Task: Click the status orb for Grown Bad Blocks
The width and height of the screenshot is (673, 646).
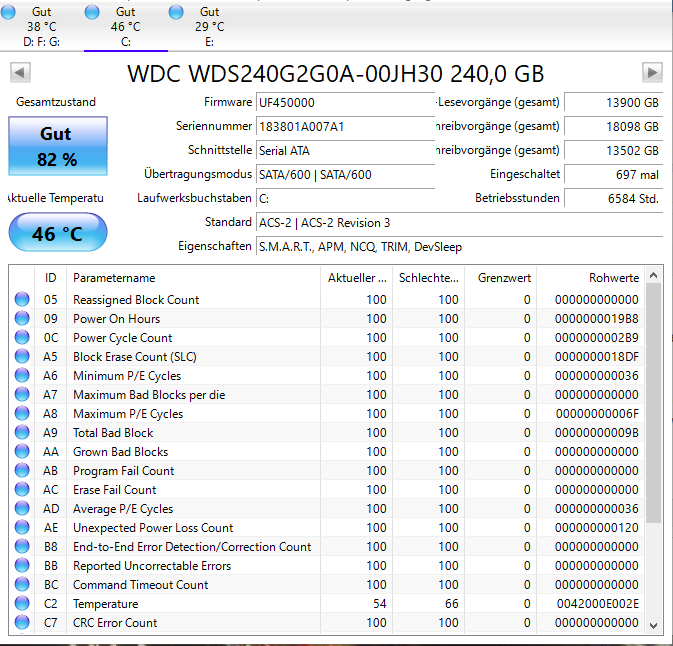Action: (22, 451)
